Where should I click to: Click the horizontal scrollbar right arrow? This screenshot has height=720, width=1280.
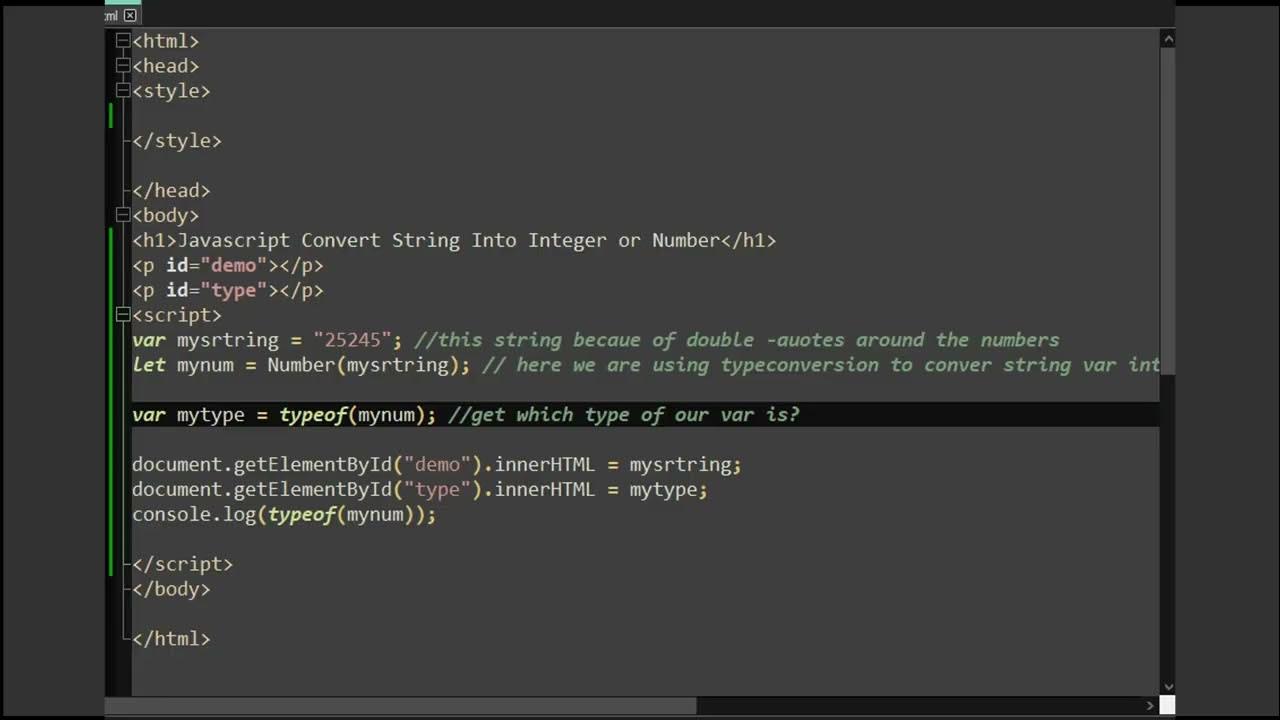pos(1150,706)
